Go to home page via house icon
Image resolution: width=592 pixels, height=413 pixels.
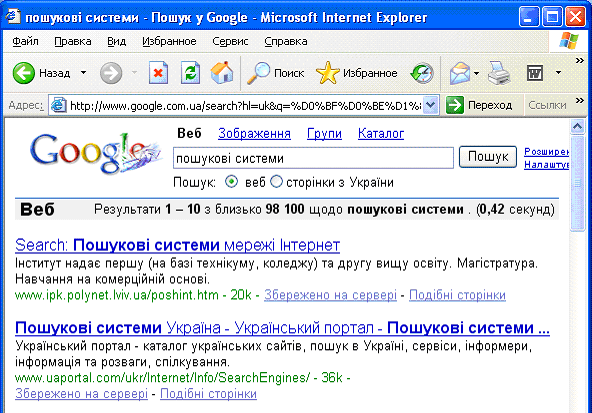tap(222, 72)
